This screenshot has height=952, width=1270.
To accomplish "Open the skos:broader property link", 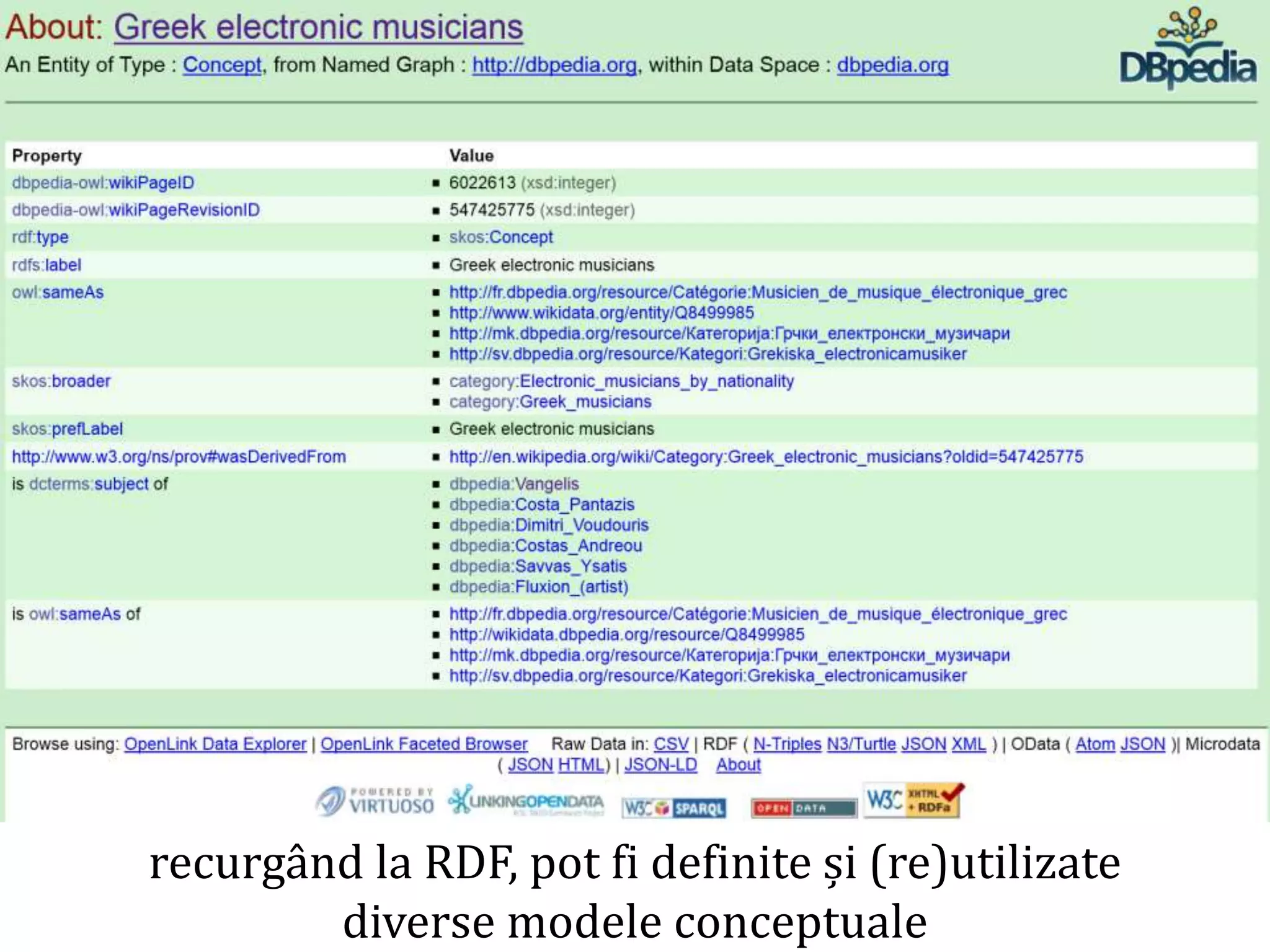I will click(x=61, y=381).
